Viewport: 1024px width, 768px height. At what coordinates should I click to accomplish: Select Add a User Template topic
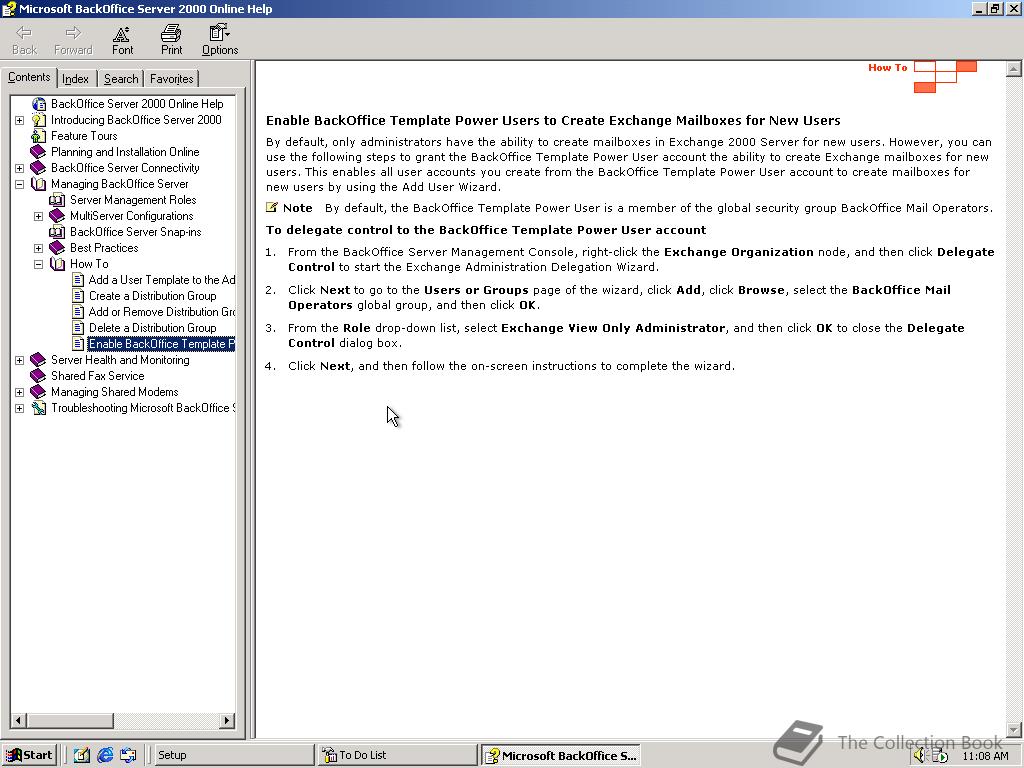[x=161, y=280]
